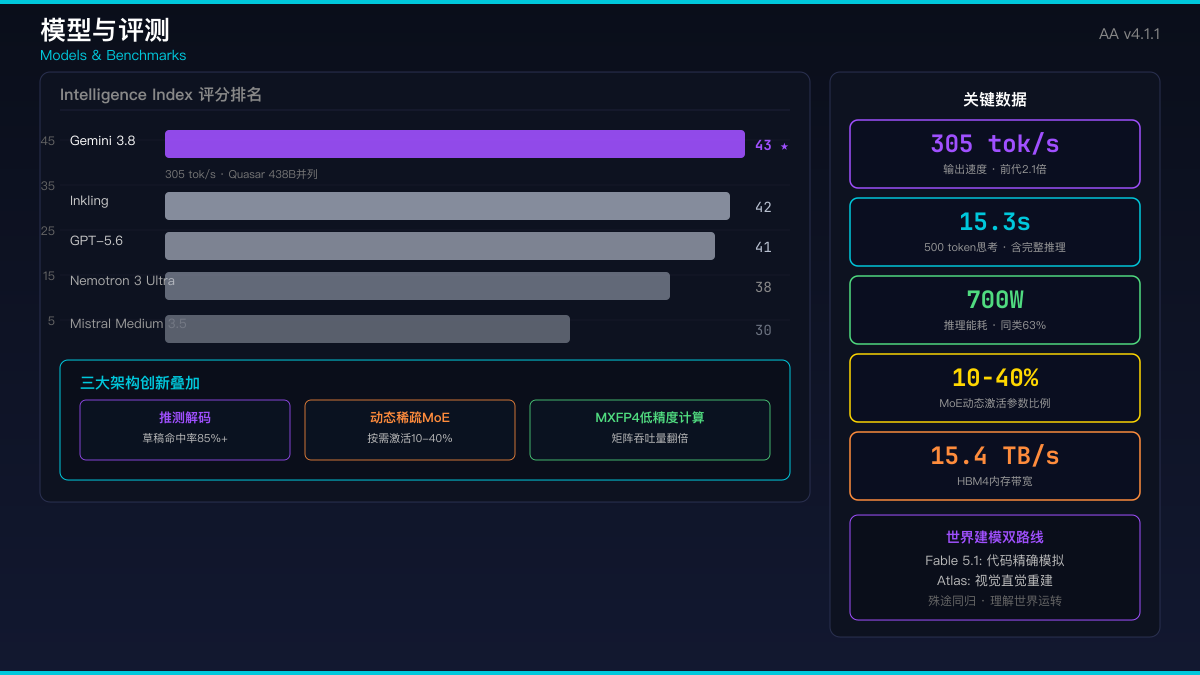Click the Nemotron 3 Ultra label

coord(122,281)
